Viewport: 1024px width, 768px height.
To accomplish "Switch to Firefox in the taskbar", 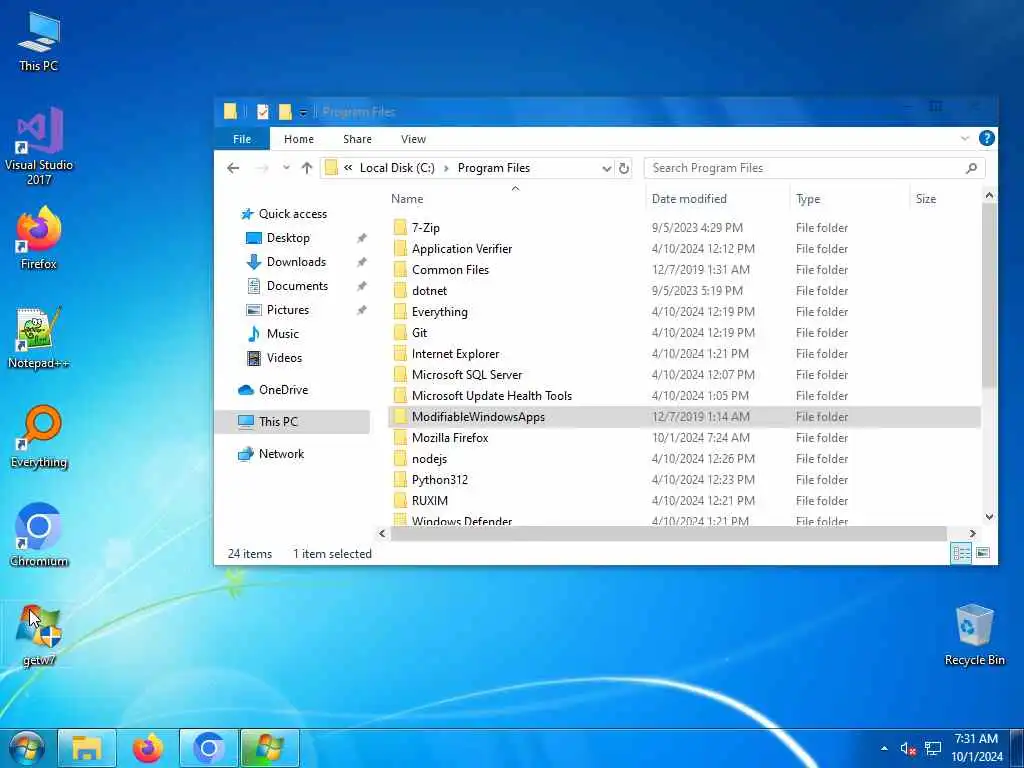I will pos(148,748).
